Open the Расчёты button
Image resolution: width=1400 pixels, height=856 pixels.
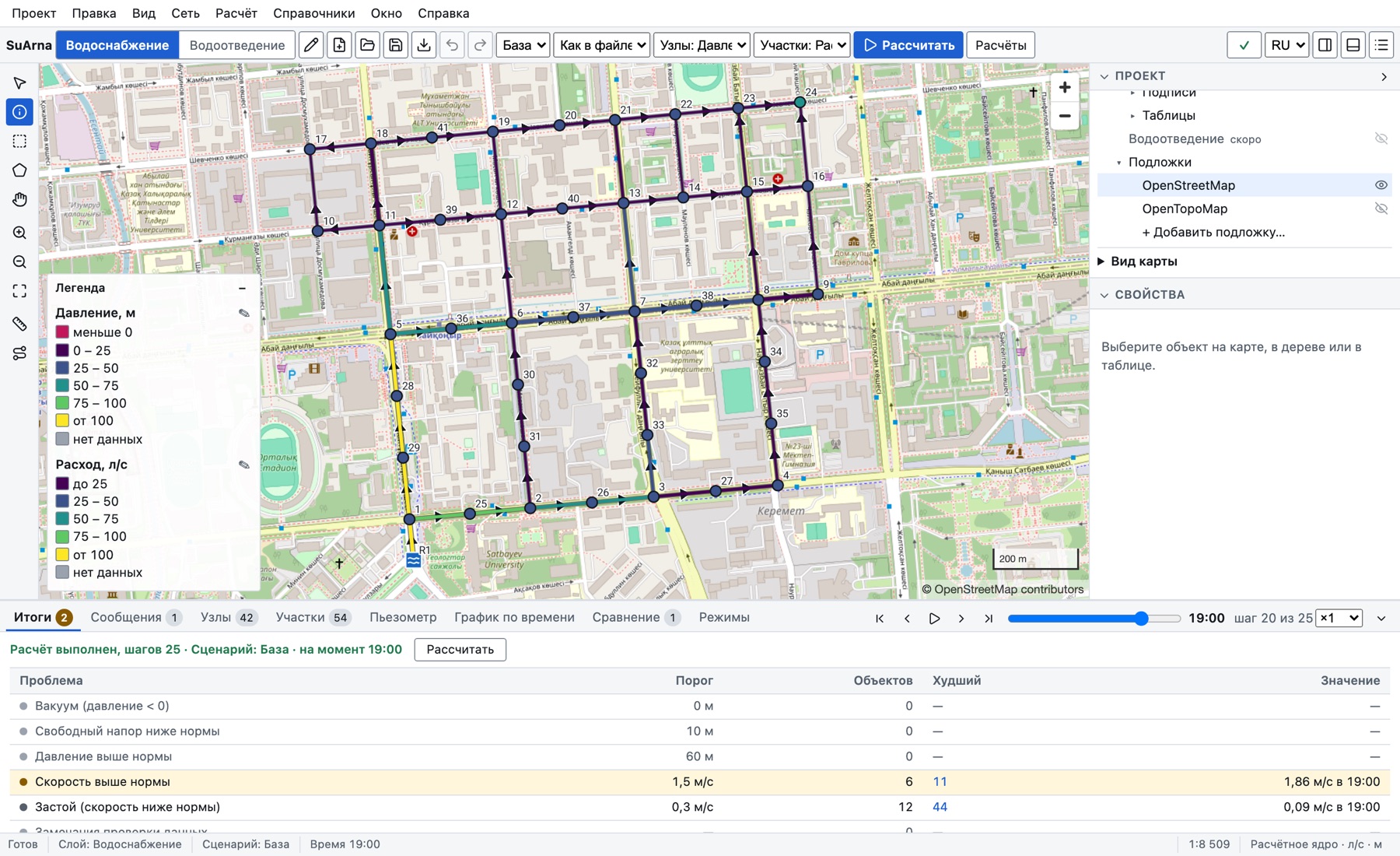point(1001,45)
